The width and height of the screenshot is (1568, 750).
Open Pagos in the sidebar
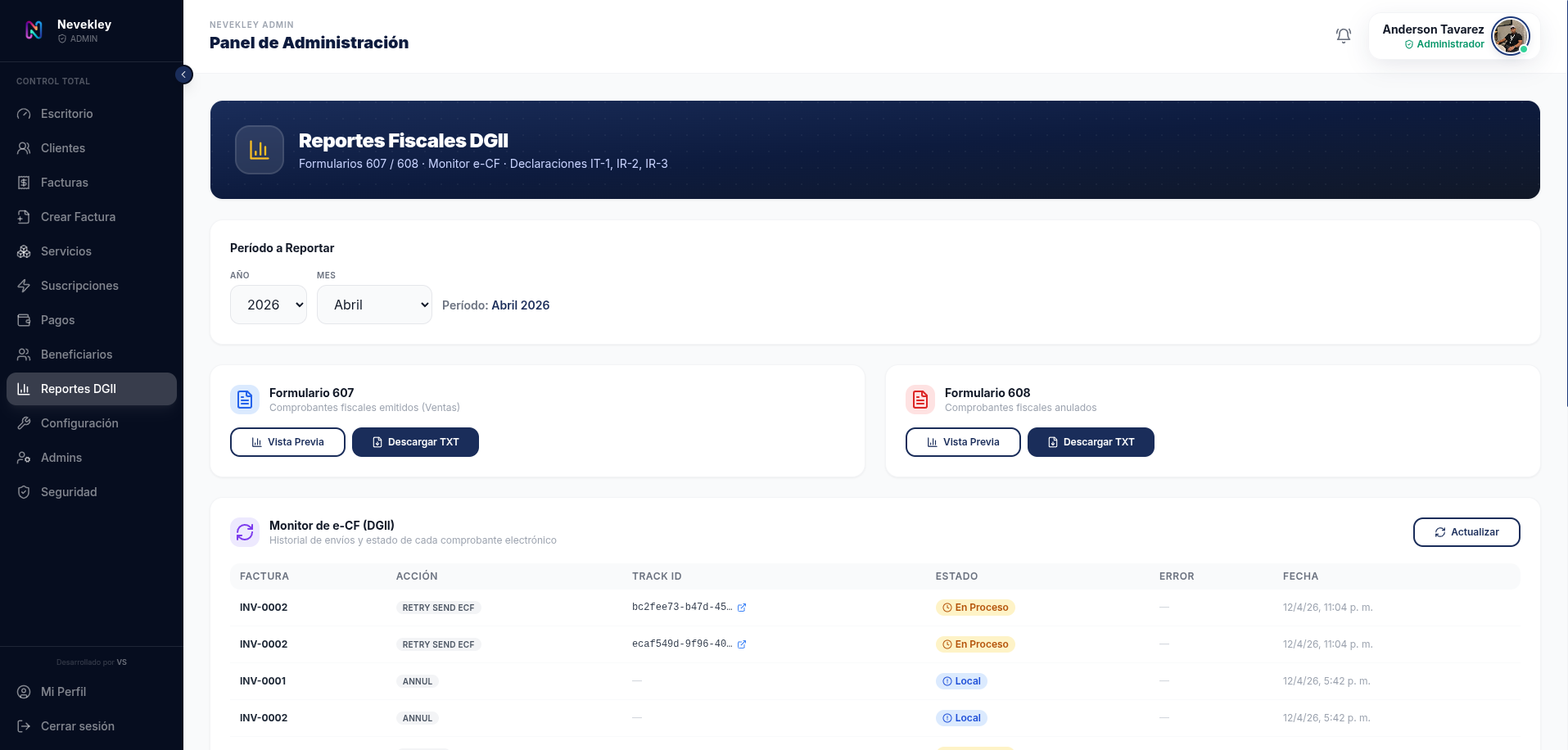point(92,320)
